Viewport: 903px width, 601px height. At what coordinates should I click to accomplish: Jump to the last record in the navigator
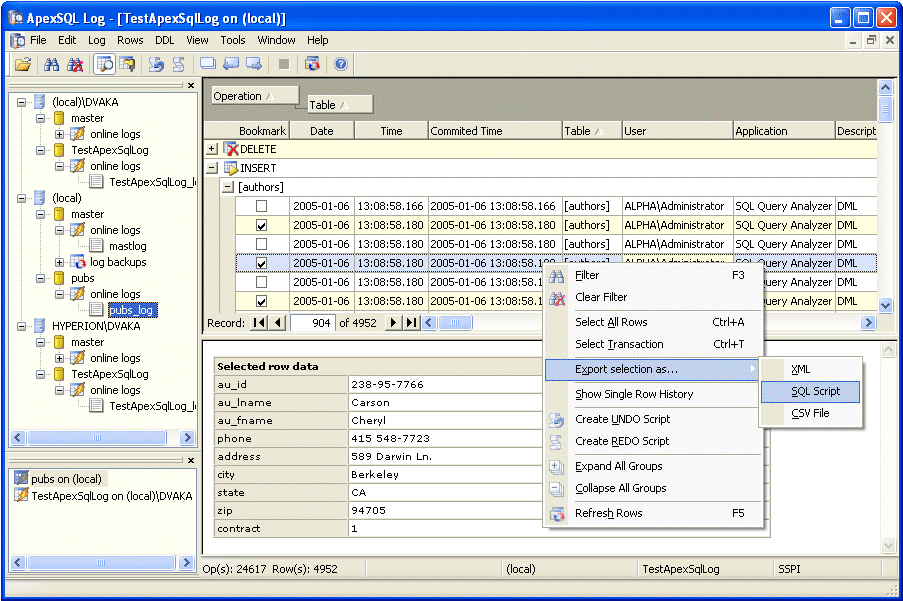[x=411, y=323]
